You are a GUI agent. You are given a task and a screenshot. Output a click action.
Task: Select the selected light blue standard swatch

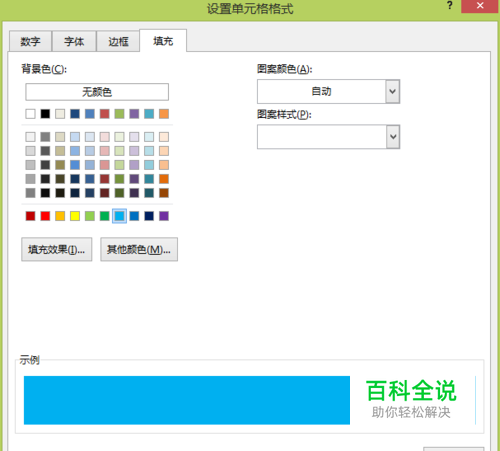click(119, 216)
